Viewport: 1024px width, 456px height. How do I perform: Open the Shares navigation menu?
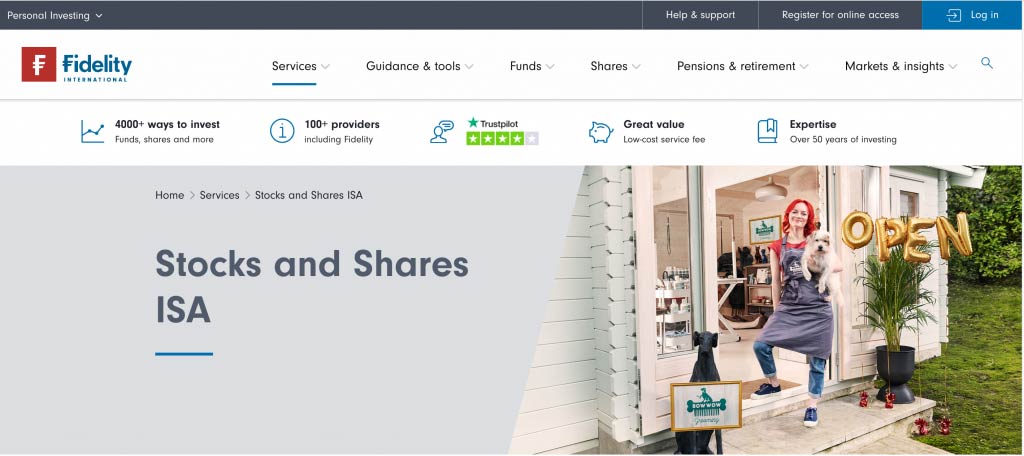tap(615, 66)
